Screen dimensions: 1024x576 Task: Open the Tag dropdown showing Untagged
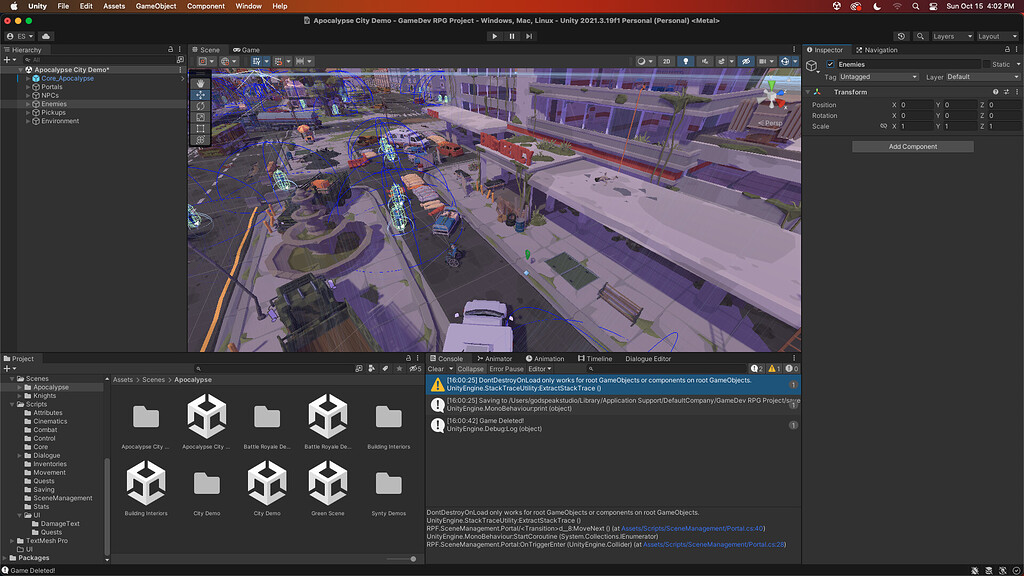pyautogui.click(x=877, y=76)
